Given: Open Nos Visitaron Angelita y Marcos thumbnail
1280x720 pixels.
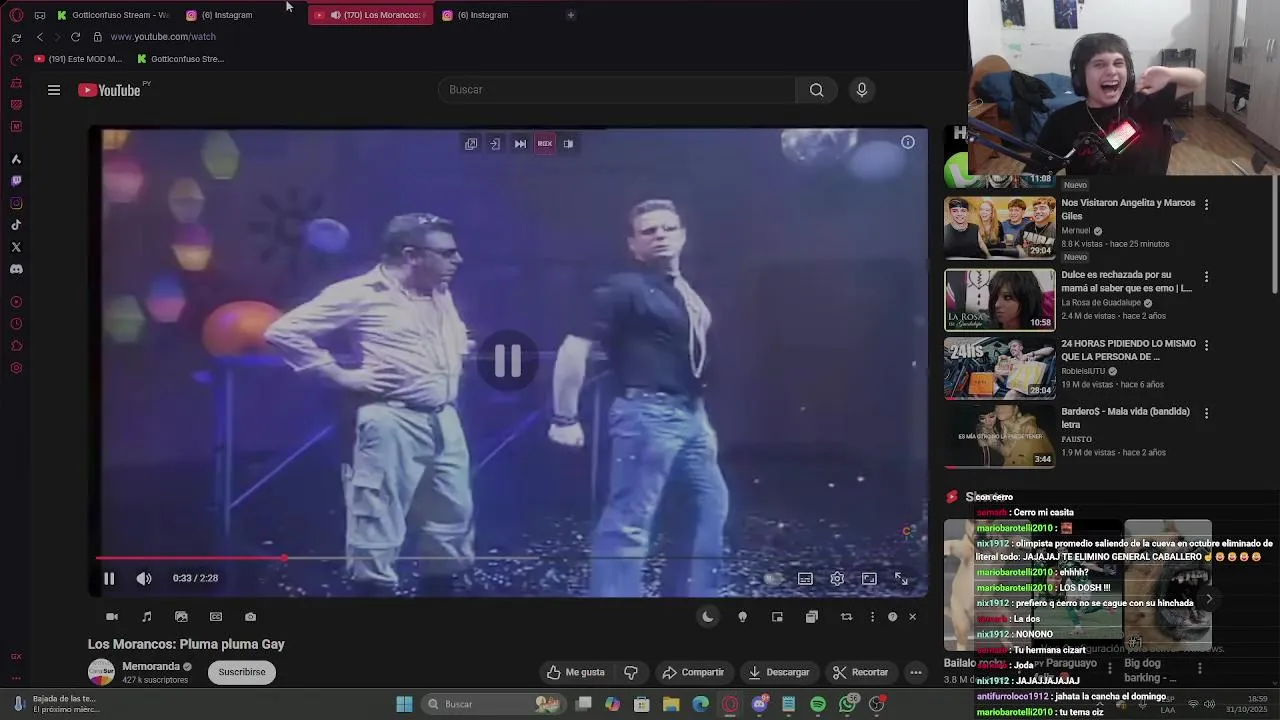Looking at the screenshot, I should (x=1000, y=228).
